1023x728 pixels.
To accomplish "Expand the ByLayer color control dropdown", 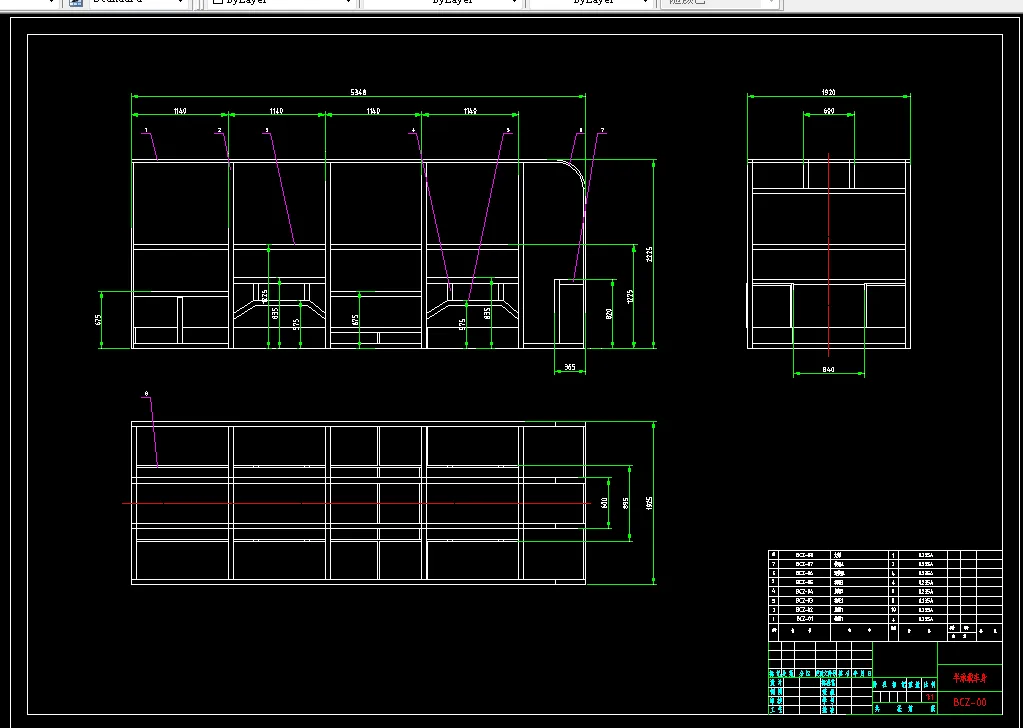I will tap(349, 2).
